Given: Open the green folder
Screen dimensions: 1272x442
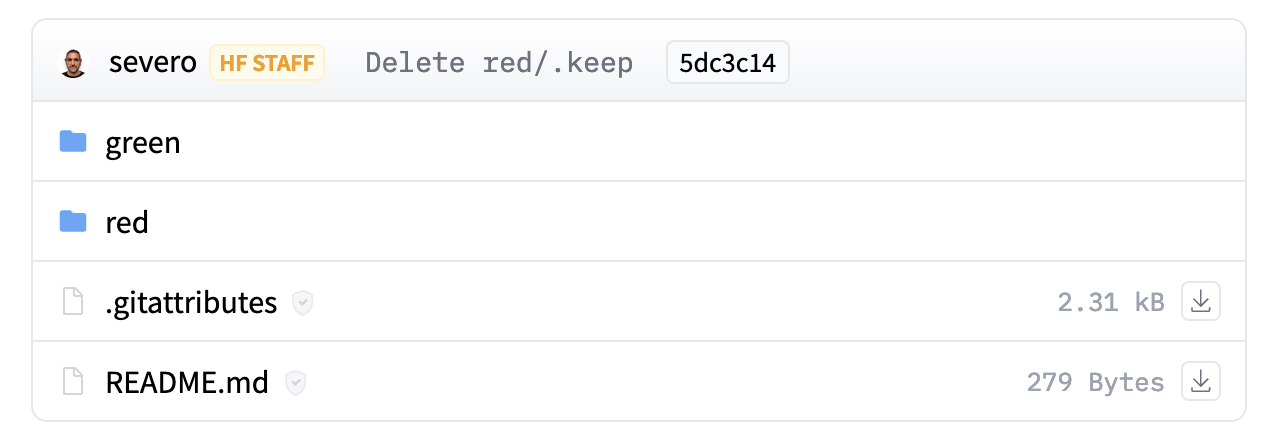Looking at the screenshot, I should pyautogui.click(x=143, y=143).
